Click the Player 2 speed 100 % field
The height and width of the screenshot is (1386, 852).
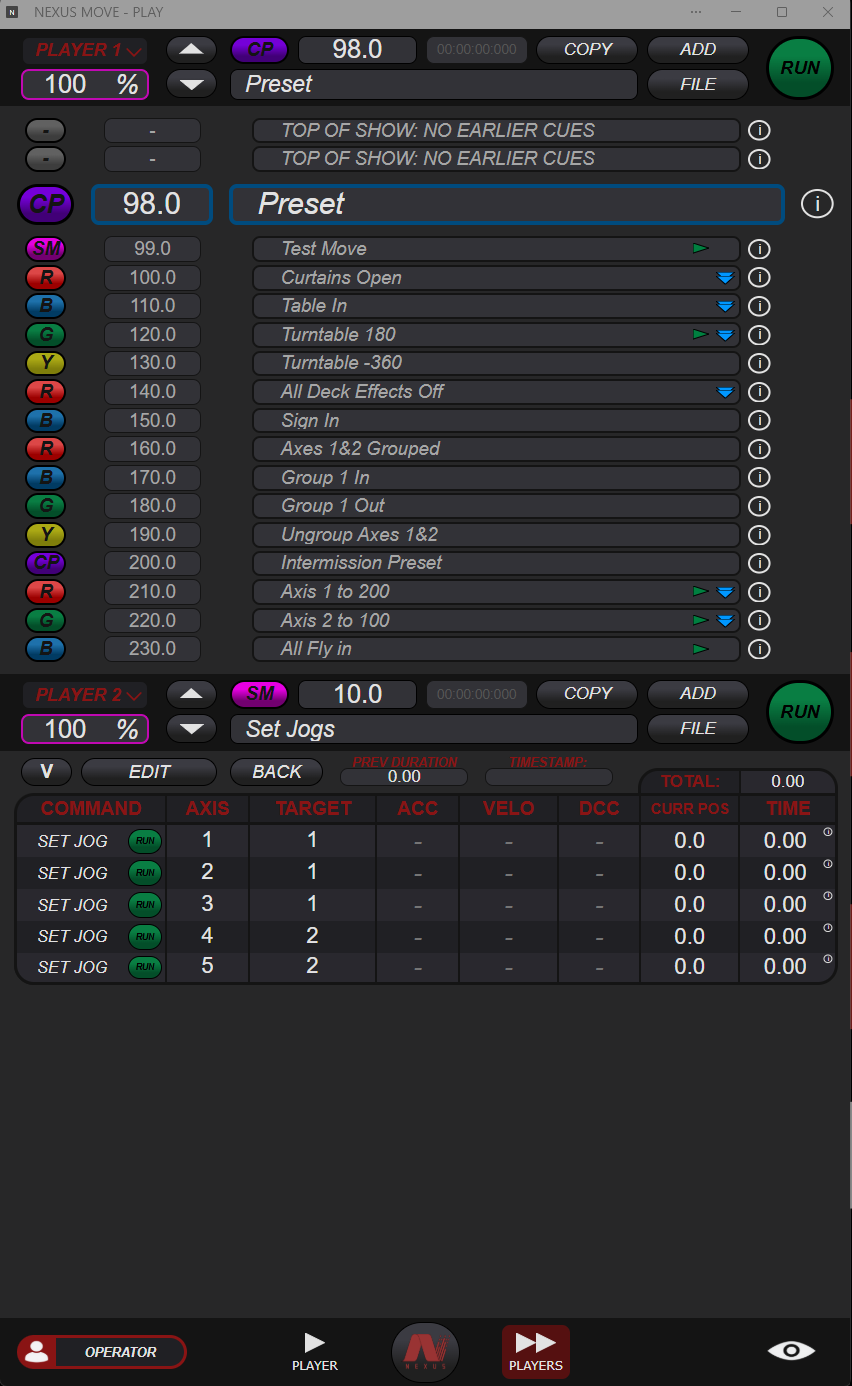pos(85,728)
